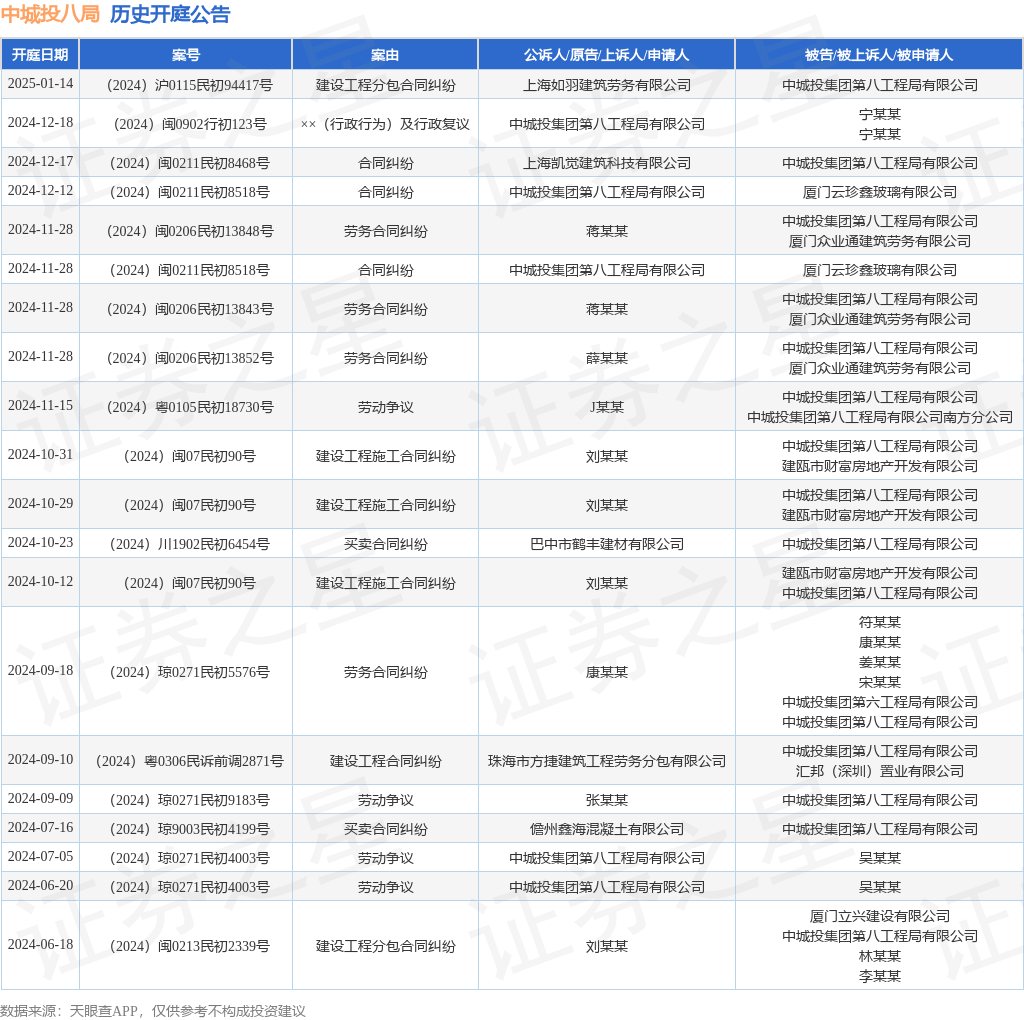Select case number (2024)沪0115民初94417号
1024x1020 pixels.
pos(189,86)
